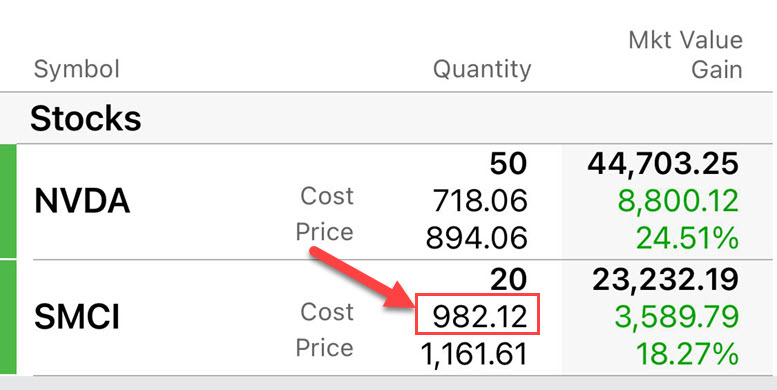The width and height of the screenshot is (777, 390).
Task: Click the highlighted SMCI cost 982.12
Action: [x=477, y=314]
